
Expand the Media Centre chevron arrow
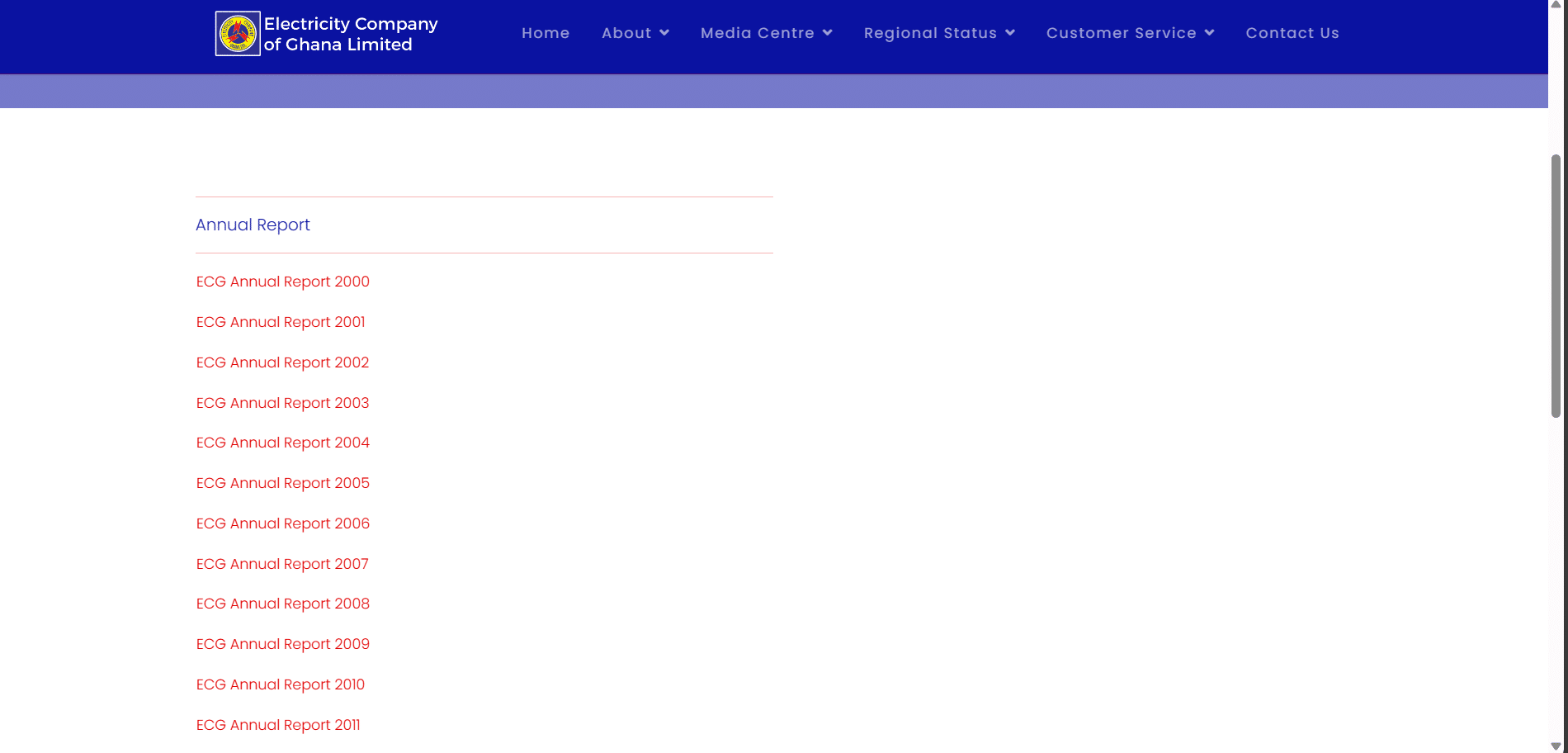coord(828,33)
